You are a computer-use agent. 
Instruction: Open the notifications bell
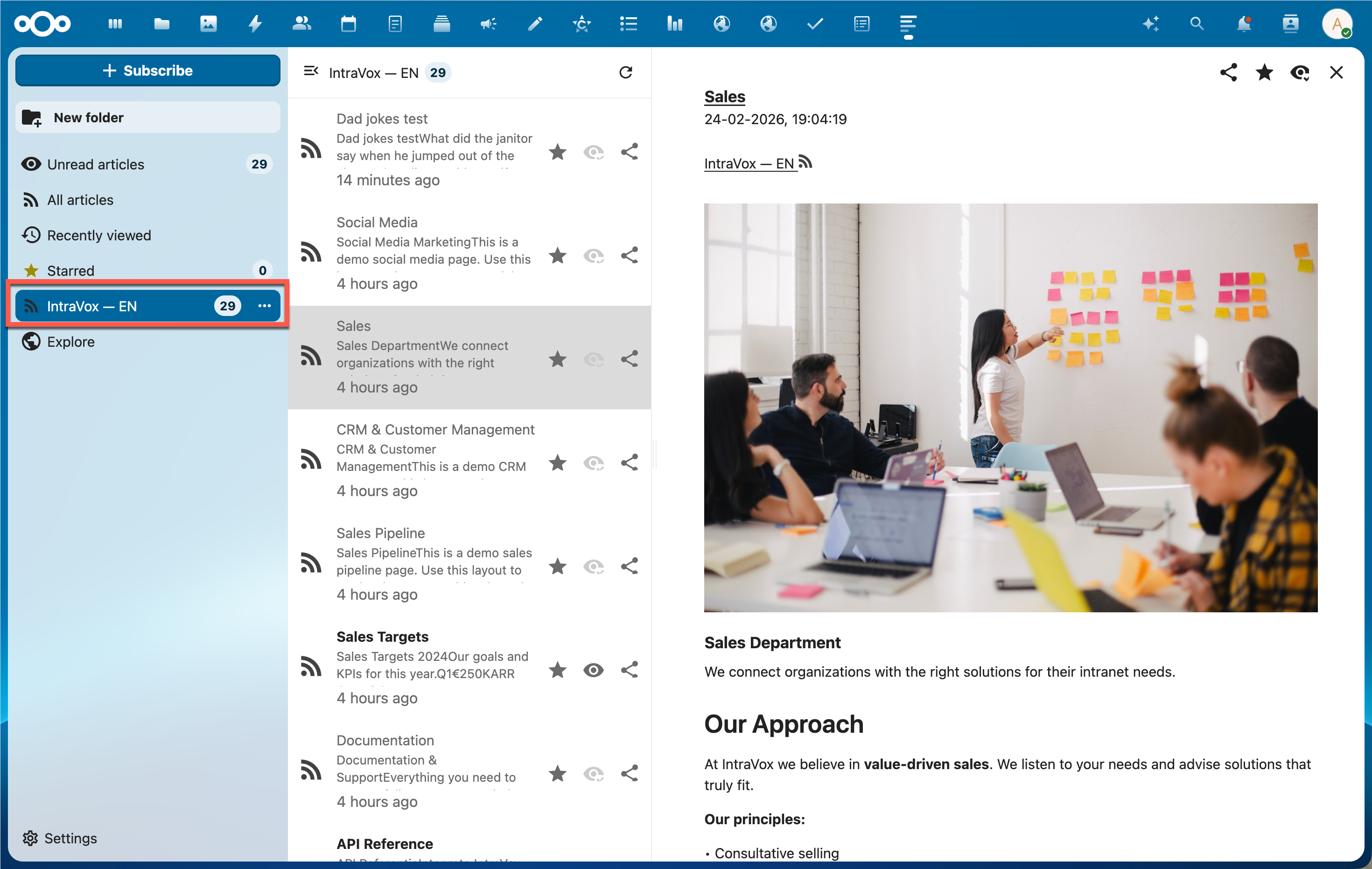tap(1244, 24)
